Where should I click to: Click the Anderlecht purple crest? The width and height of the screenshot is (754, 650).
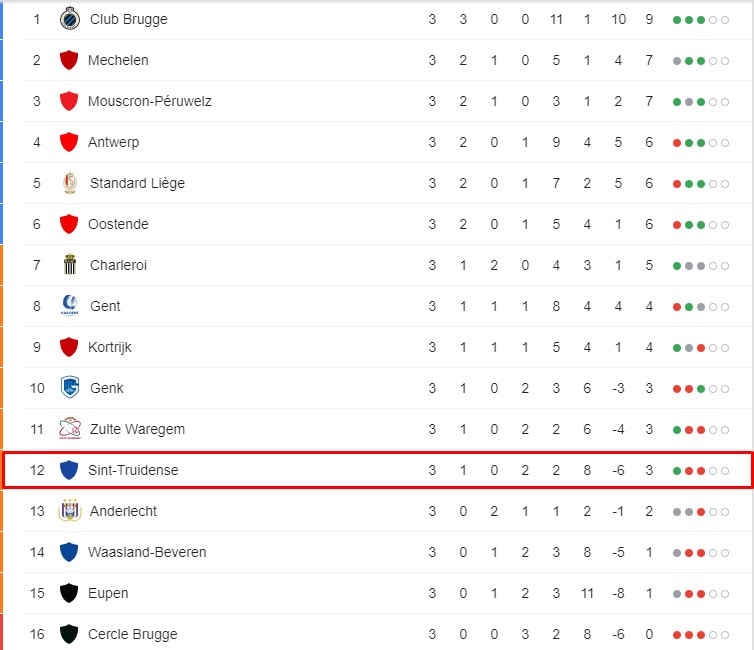tap(70, 511)
